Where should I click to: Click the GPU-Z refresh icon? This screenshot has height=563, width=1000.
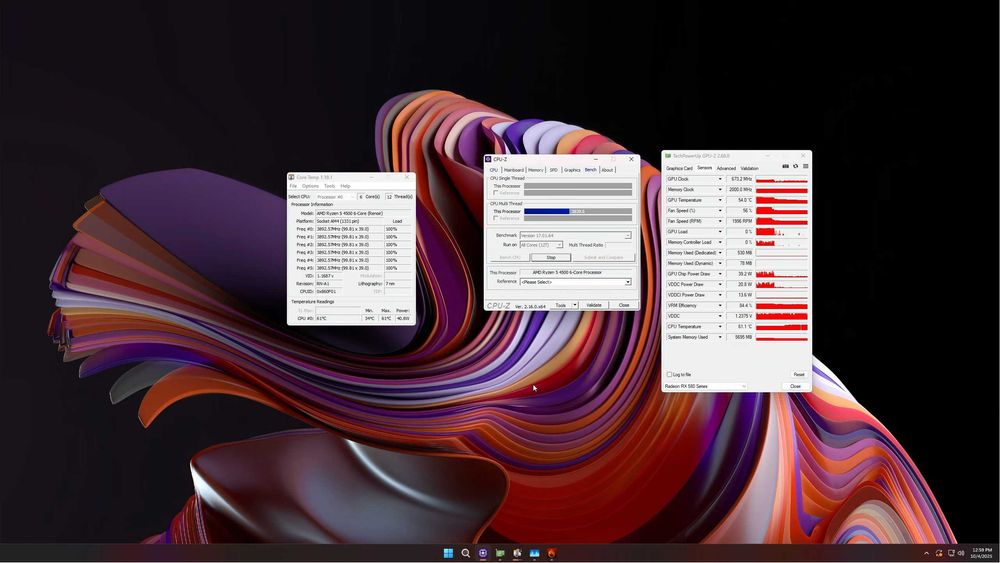(795, 166)
